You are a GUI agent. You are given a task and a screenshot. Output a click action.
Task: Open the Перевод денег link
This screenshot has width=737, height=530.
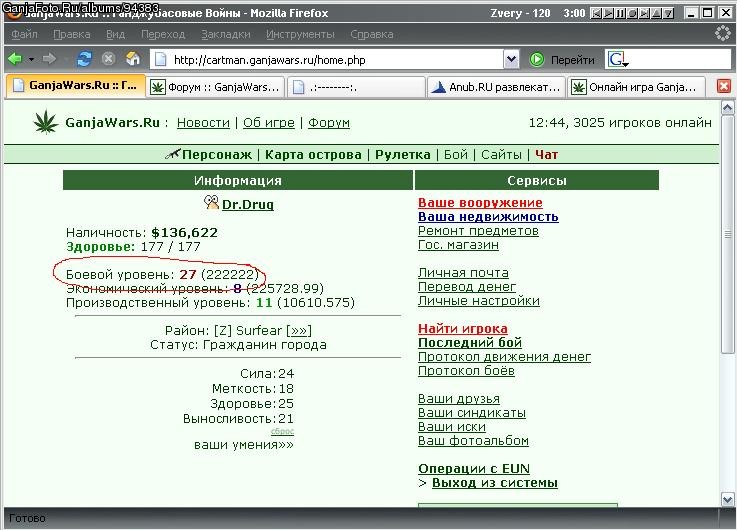point(467,287)
